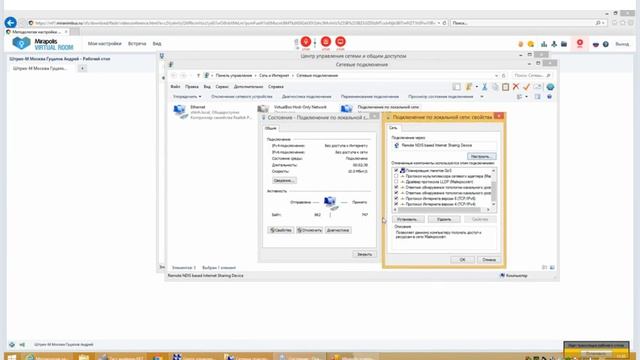Screen dimensions: 640x360
Task: Click the red record icon in Mirapolis toolbar
Action: (580, 43)
